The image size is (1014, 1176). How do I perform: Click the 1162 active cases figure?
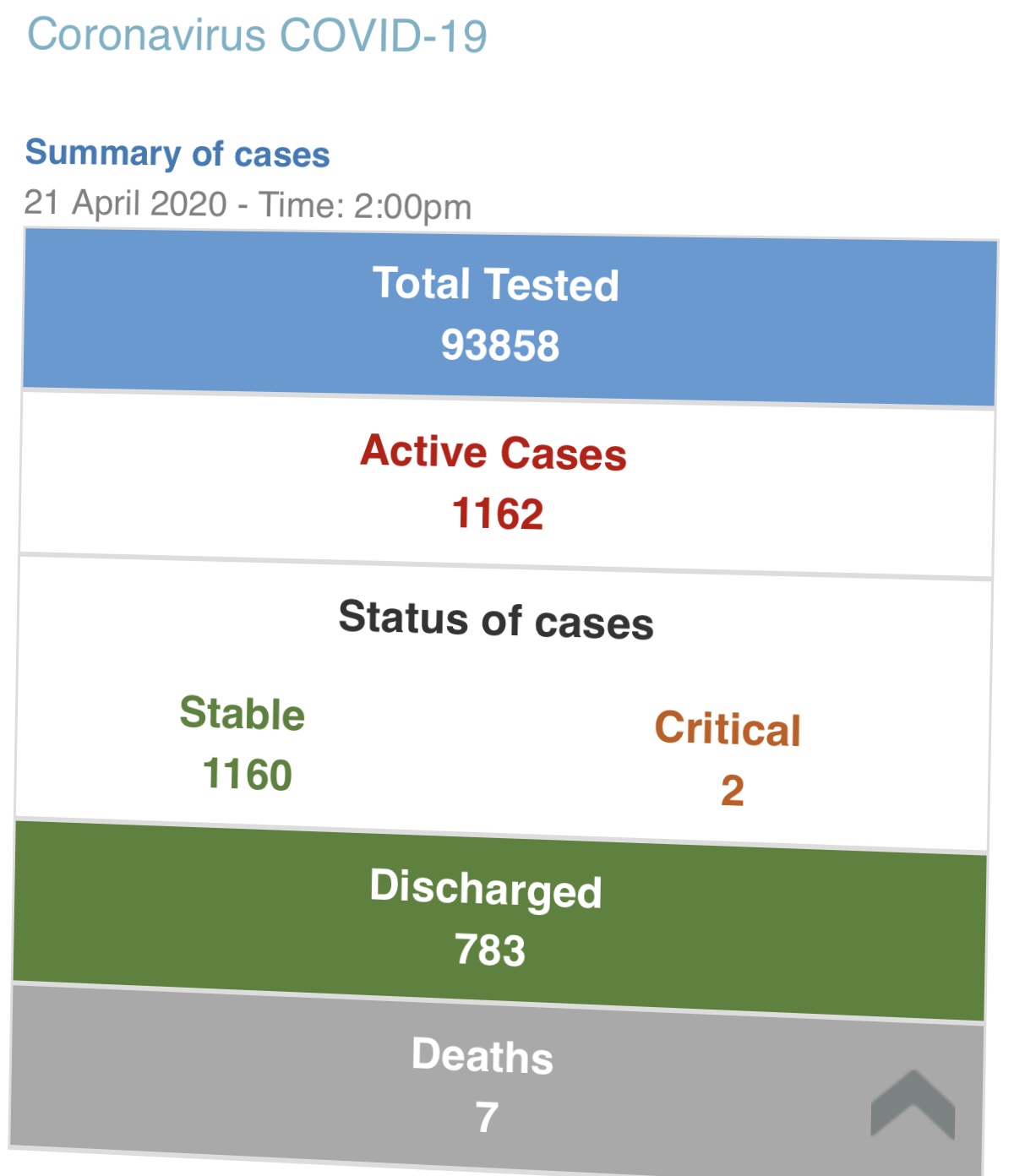[x=498, y=514]
